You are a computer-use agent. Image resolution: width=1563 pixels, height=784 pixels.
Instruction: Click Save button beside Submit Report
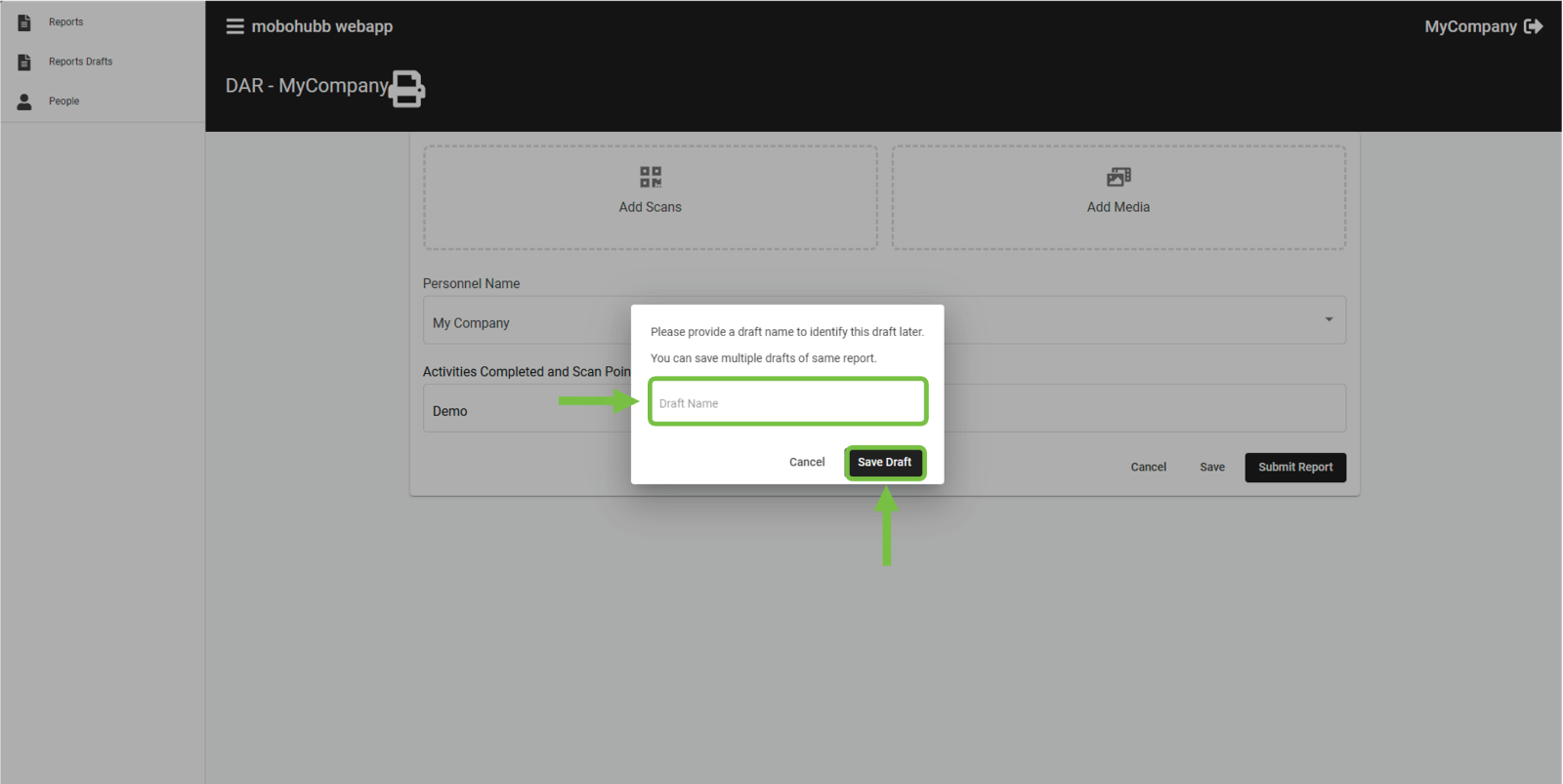click(1211, 467)
